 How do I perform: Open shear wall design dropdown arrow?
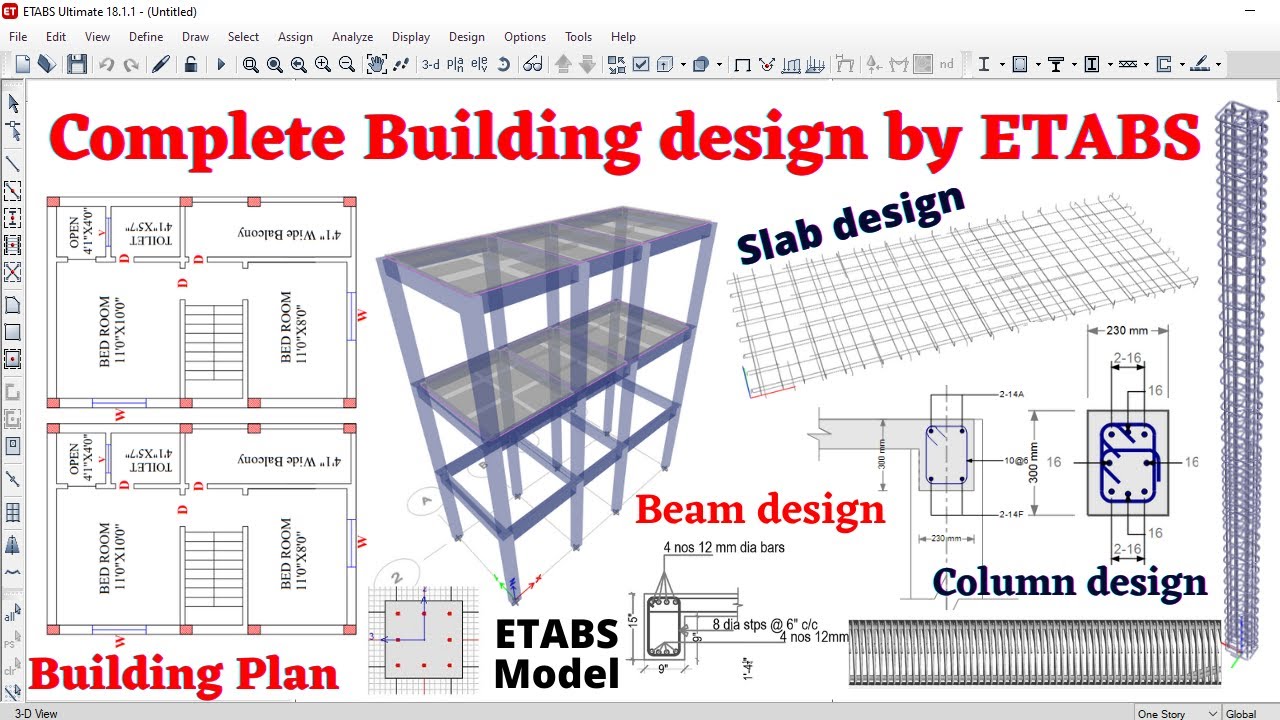point(1182,65)
